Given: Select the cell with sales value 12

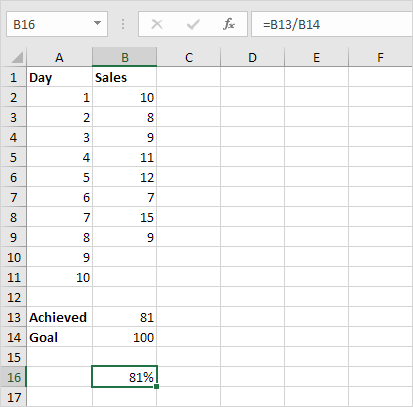Looking at the screenshot, I should point(125,177).
